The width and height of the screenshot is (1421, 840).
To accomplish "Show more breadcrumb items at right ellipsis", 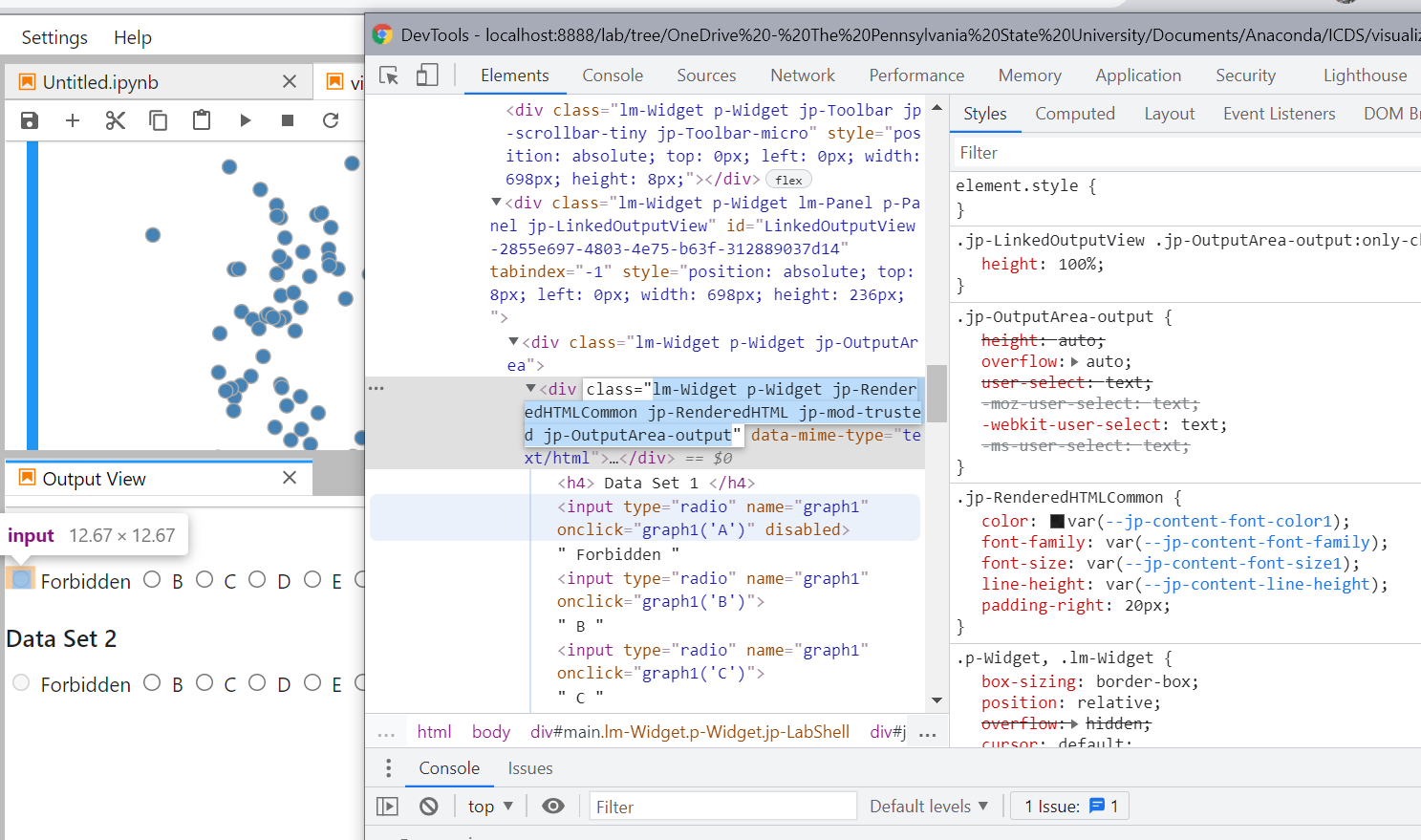I will [x=927, y=733].
